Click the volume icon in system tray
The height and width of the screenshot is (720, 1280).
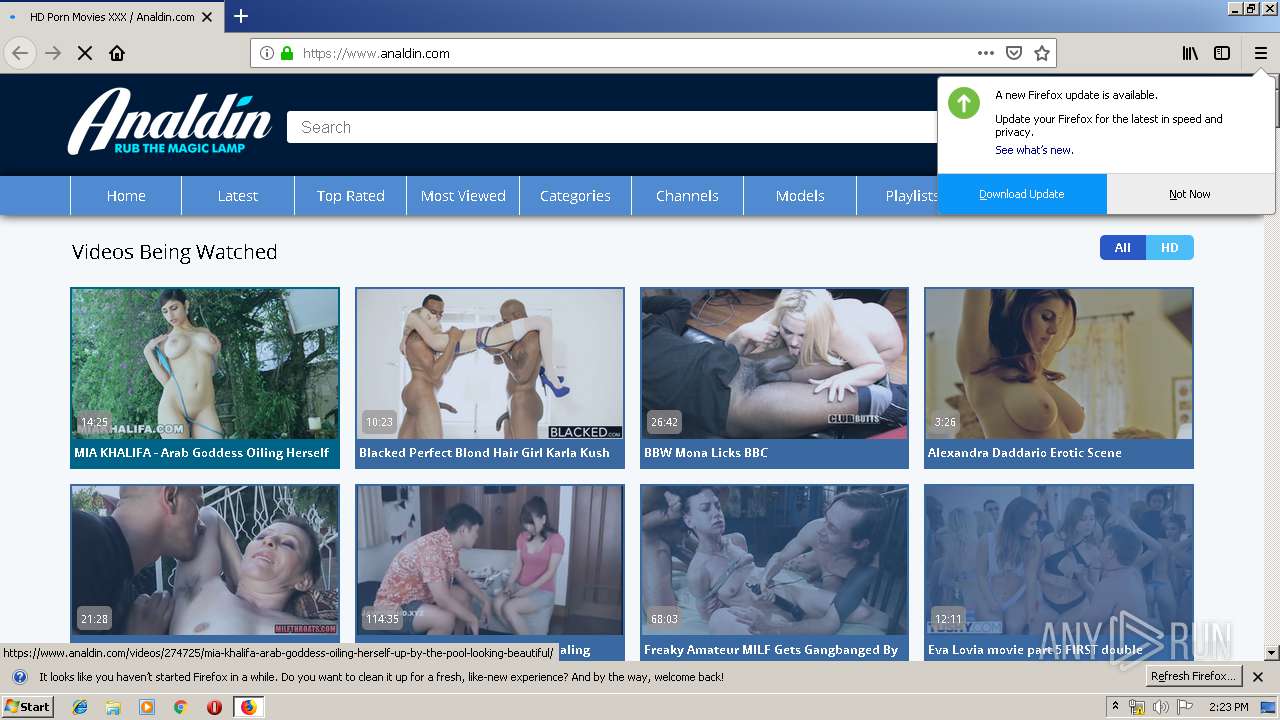pyautogui.click(x=1161, y=707)
